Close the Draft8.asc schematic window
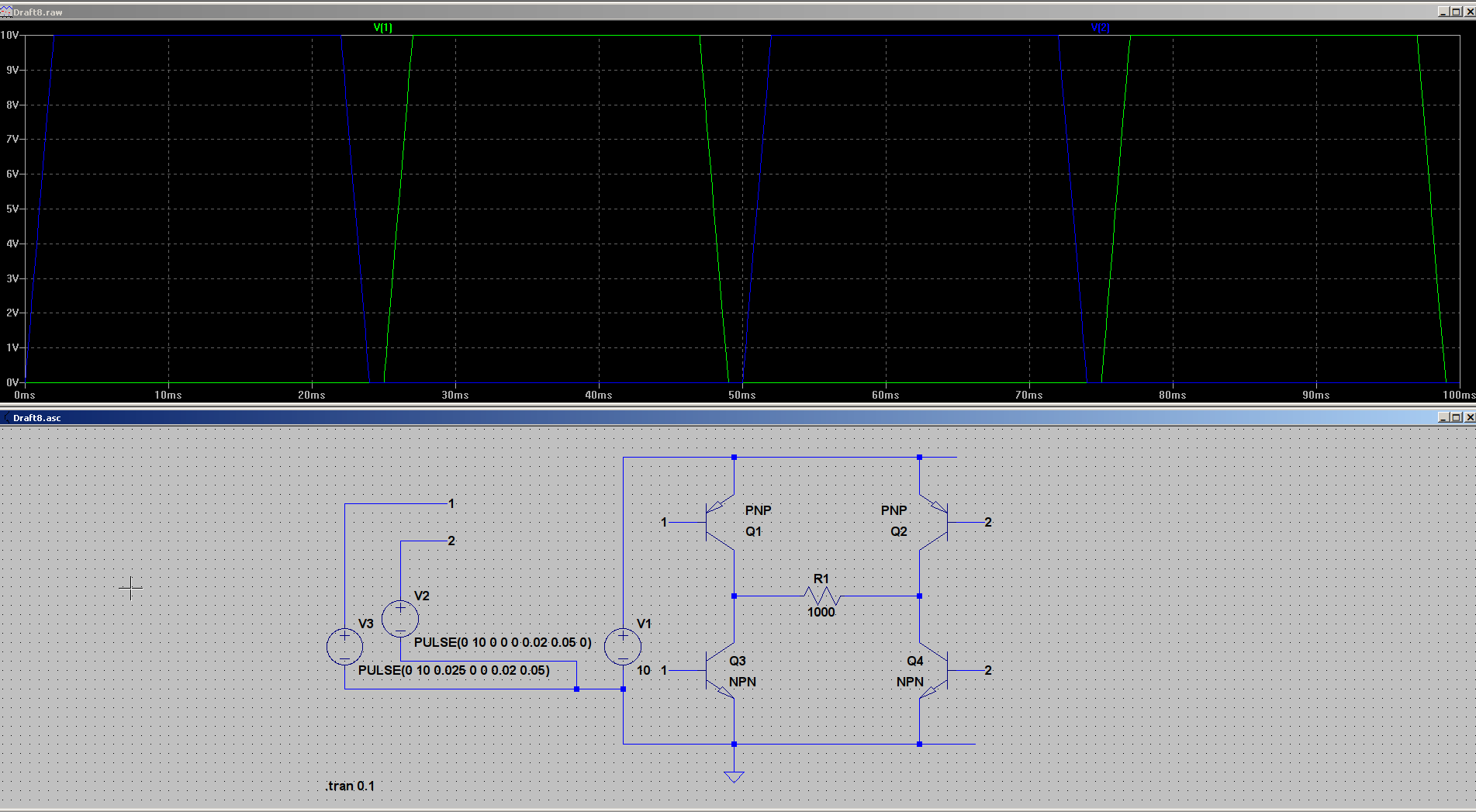Screen dimensions: 1476x812 [1468, 417]
